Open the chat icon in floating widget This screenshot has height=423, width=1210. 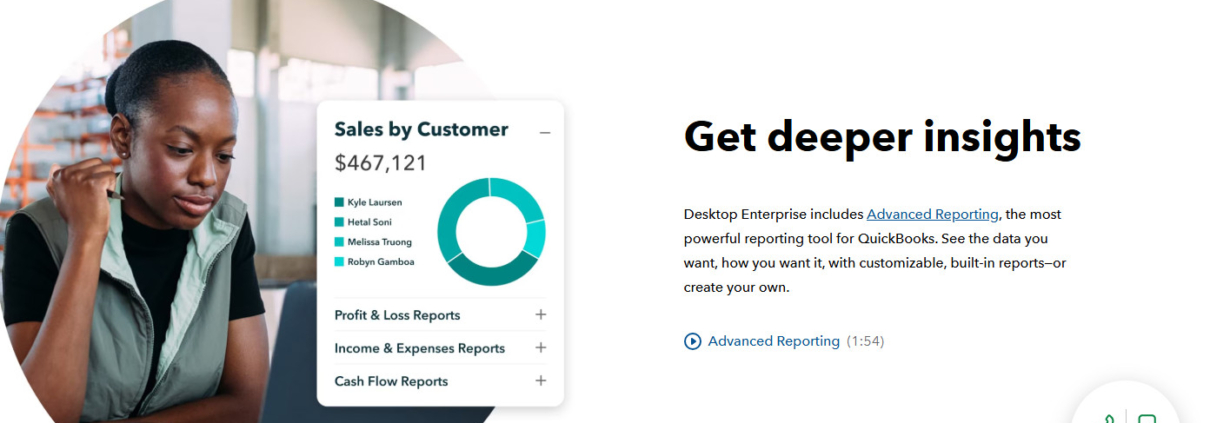click(1146, 419)
